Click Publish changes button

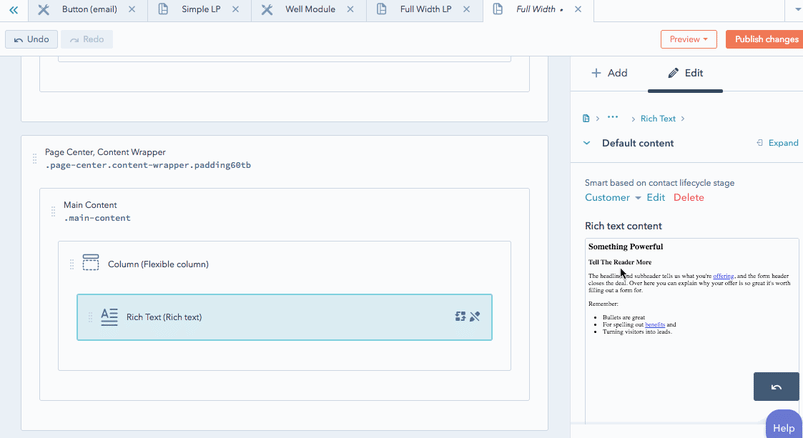pyautogui.click(x=766, y=39)
